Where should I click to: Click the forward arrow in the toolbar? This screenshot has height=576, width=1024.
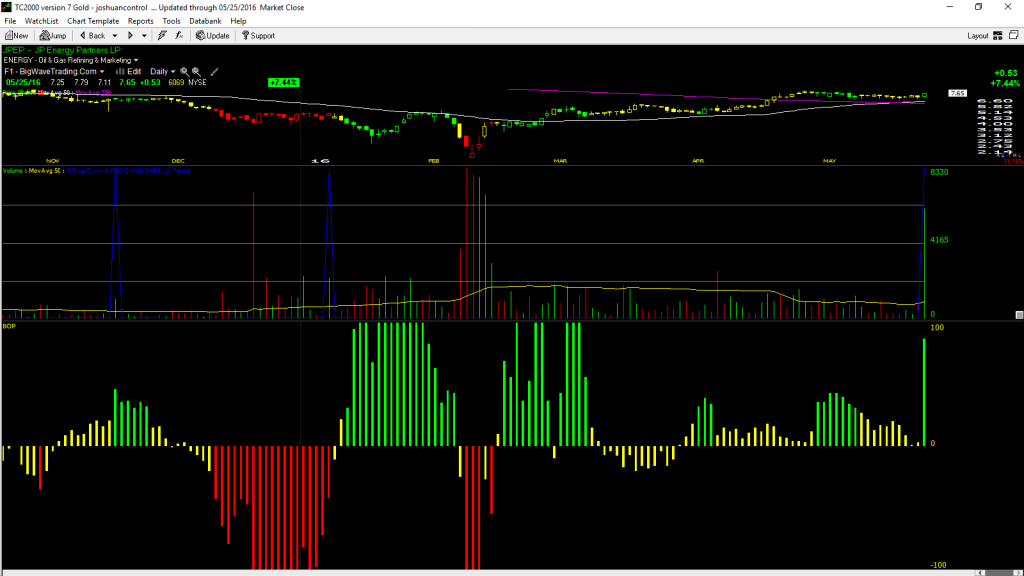pyautogui.click(x=130, y=36)
